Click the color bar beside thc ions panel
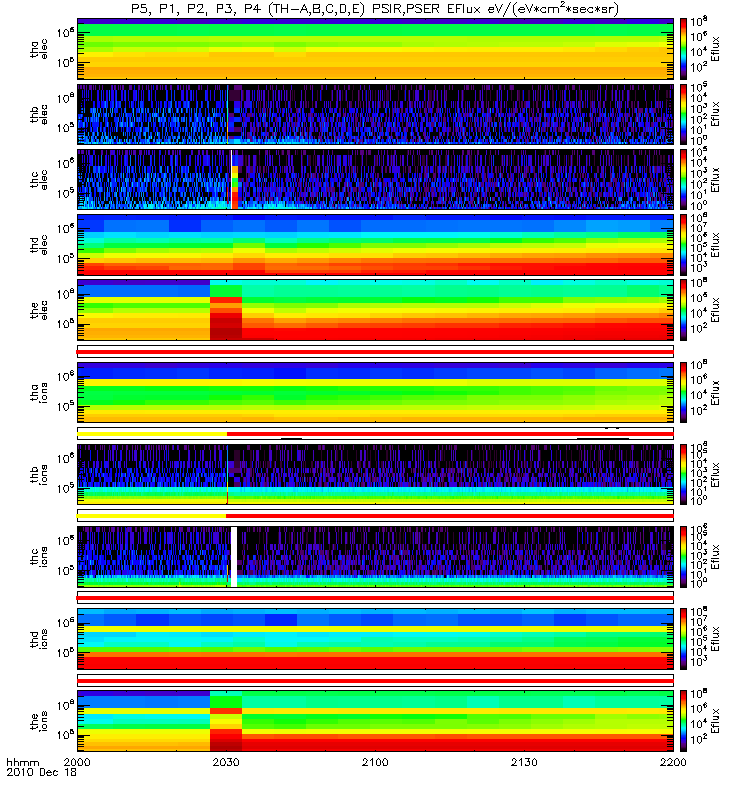750x800 pixels. point(683,557)
